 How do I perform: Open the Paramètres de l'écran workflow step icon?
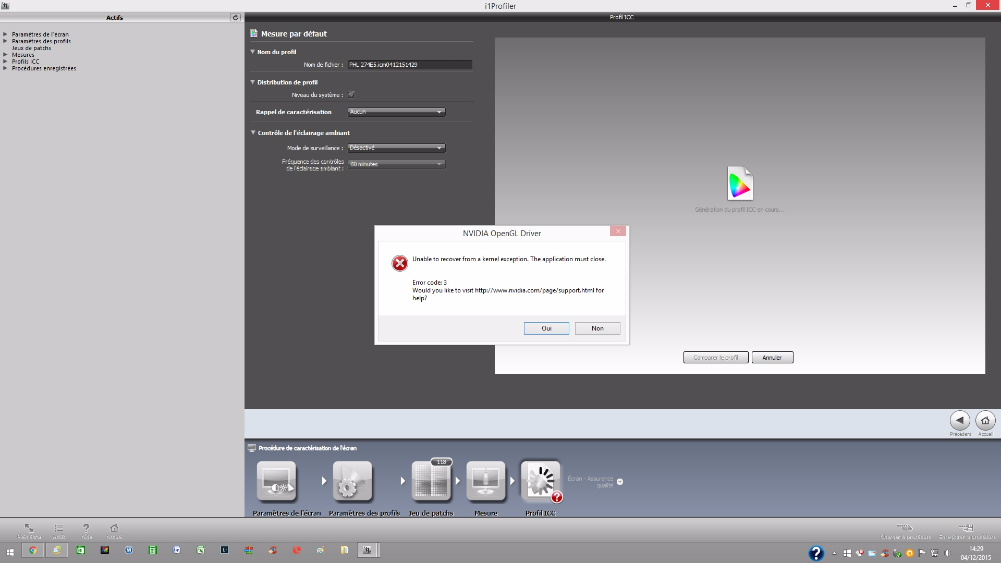pyautogui.click(x=276, y=481)
